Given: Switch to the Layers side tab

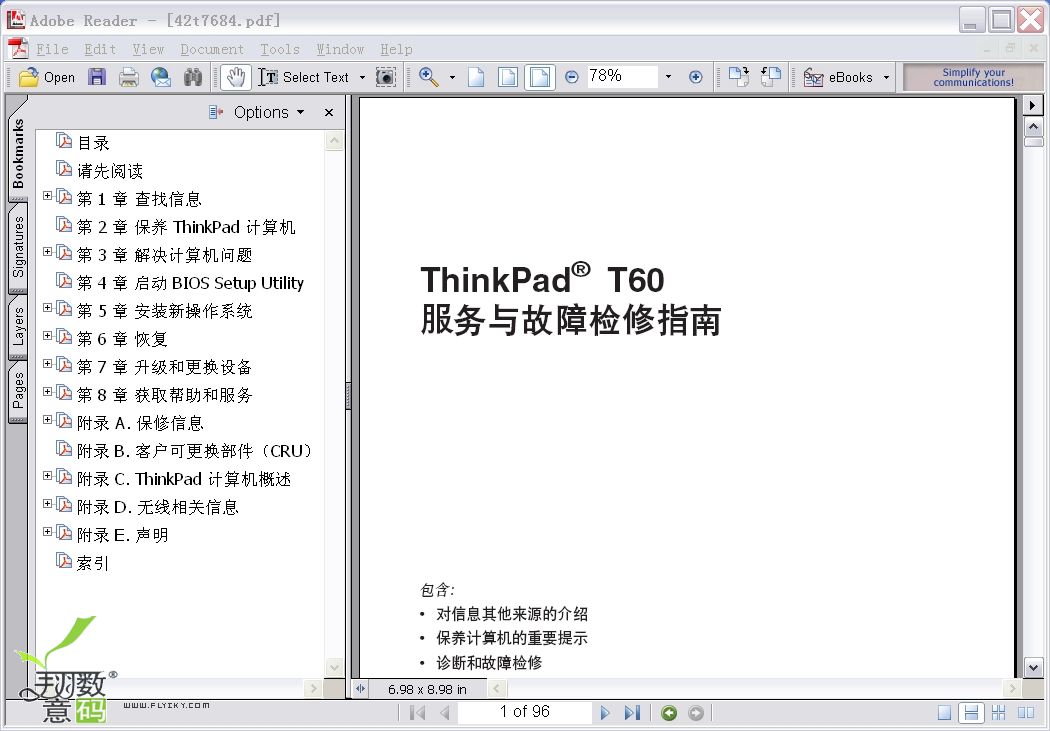Looking at the screenshot, I should coord(18,327).
